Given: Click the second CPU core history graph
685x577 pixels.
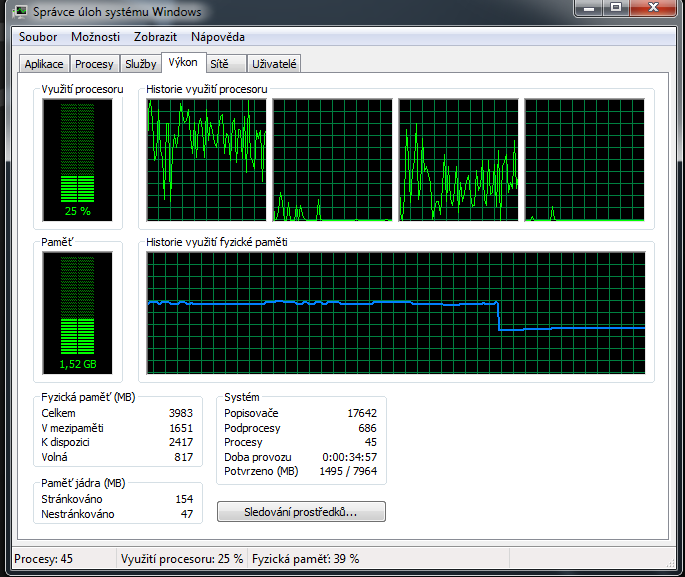Looking at the screenshot, I should coord(332,160).
